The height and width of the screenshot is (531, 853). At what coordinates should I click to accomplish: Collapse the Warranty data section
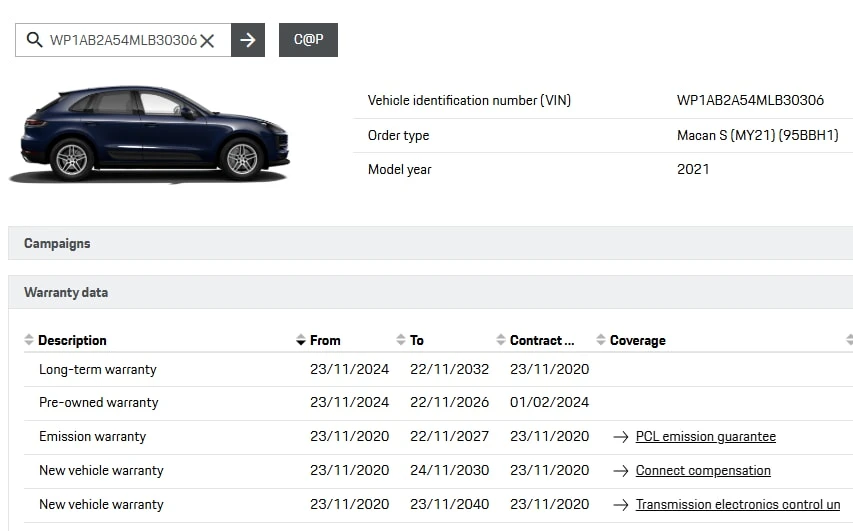tap(430, 292)
